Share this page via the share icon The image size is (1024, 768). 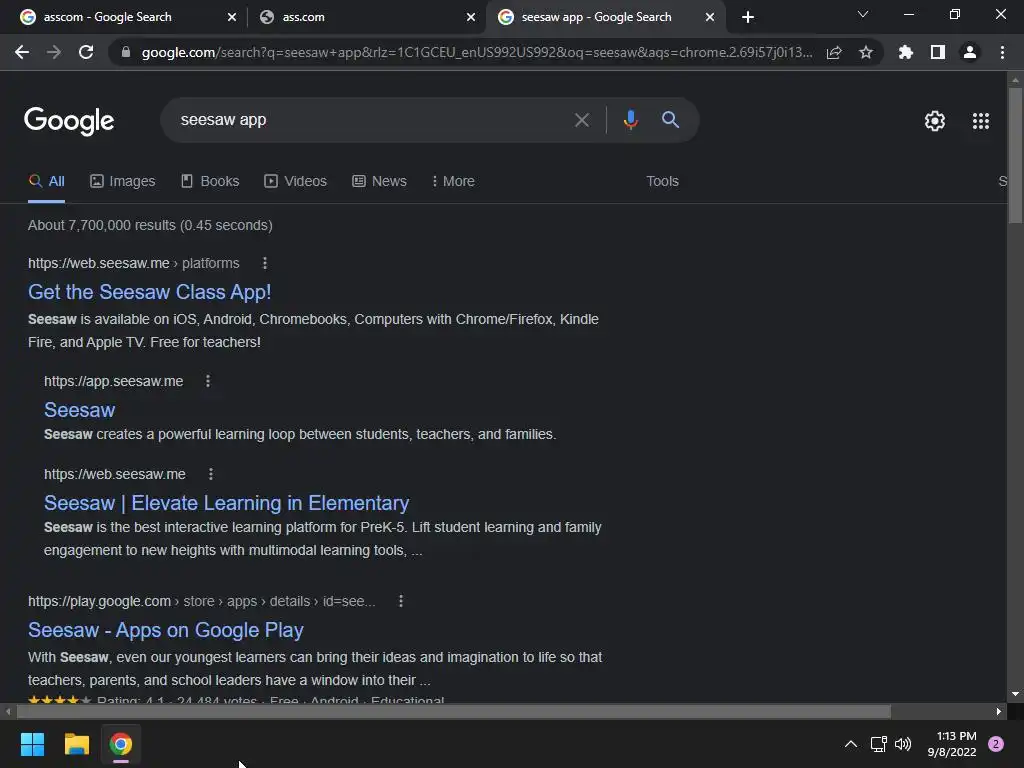tap(834, 52)
